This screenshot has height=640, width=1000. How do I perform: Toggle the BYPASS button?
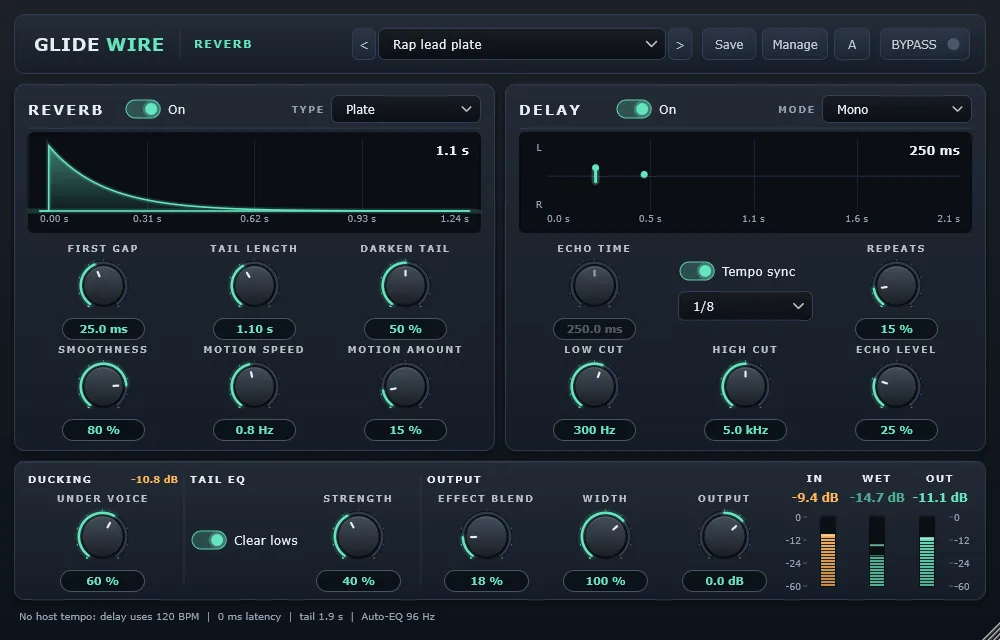[x=925, y=45]
